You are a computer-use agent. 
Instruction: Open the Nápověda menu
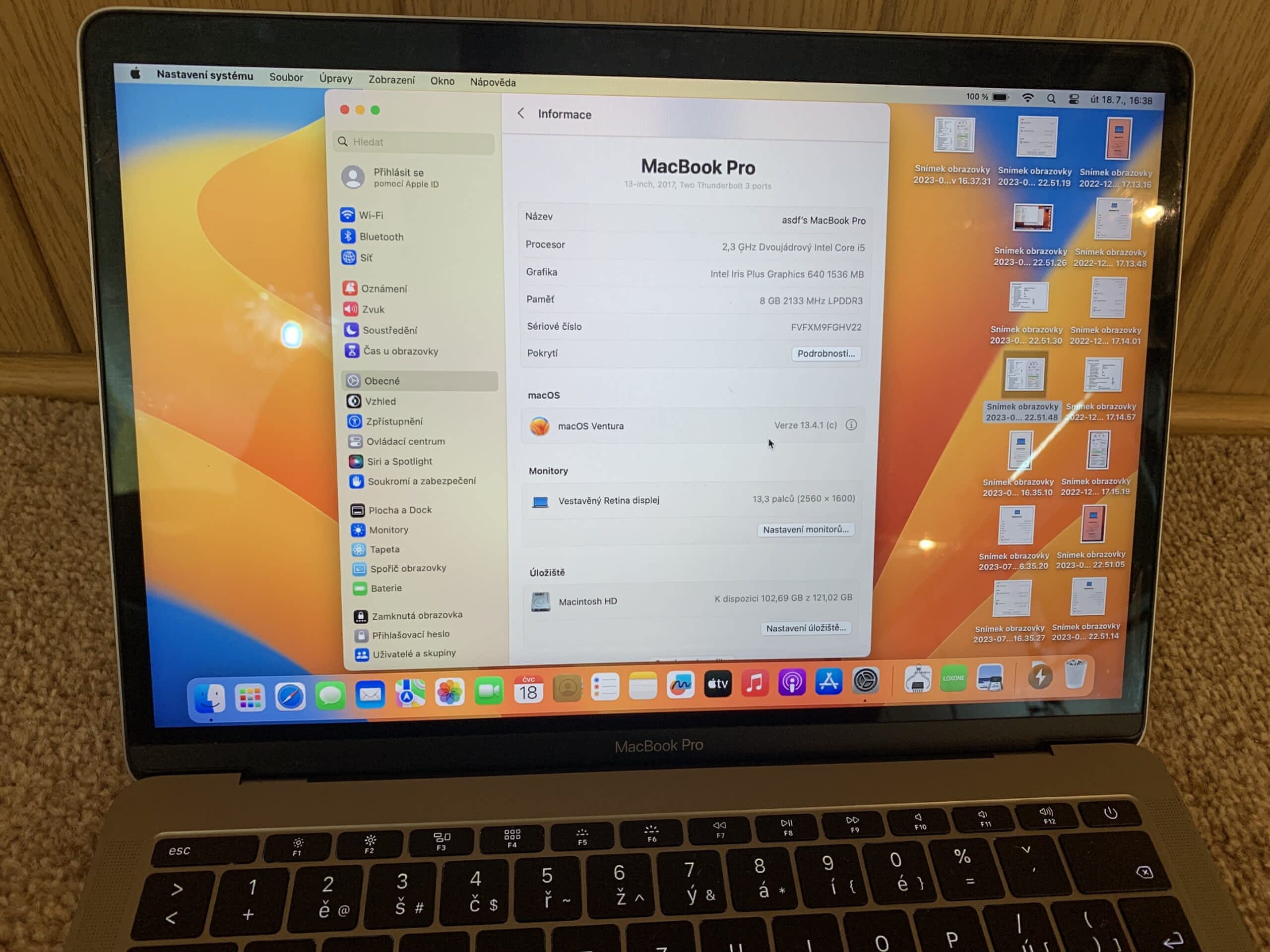coord(493,82)
